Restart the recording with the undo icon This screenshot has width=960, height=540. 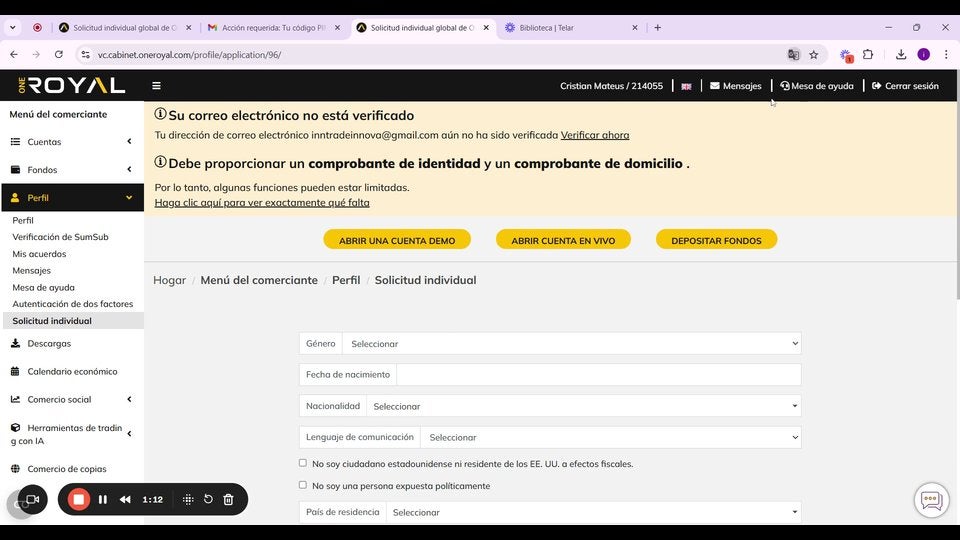(x=208, y=499)
